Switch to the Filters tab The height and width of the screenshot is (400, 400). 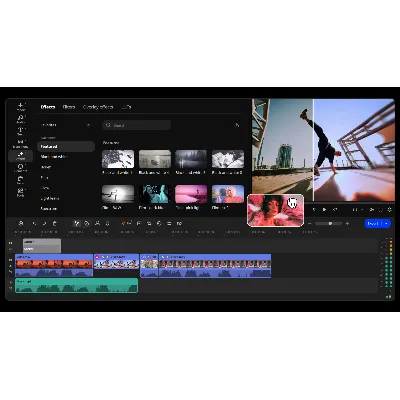pyautogui.click(x=69, y=107)
